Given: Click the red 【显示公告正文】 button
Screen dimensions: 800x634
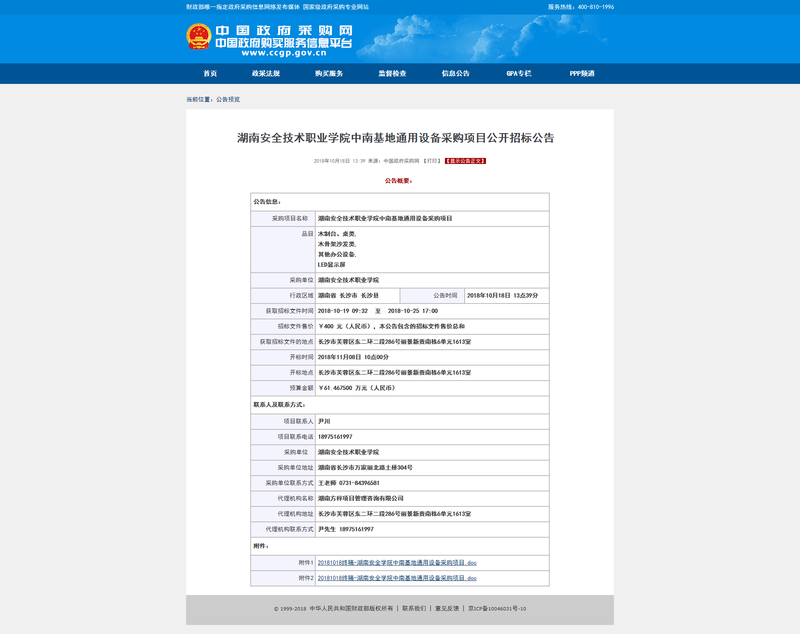Looking at the screenshot, I should pyautogui.click(x=465, y=161).
